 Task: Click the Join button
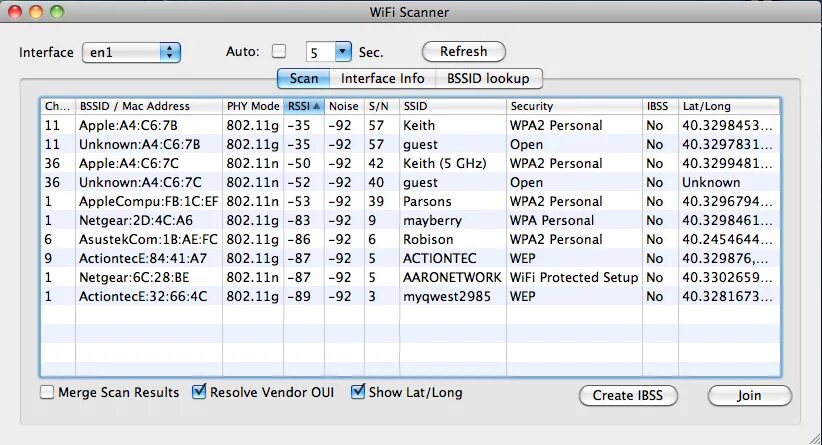[x=749, y=395]
